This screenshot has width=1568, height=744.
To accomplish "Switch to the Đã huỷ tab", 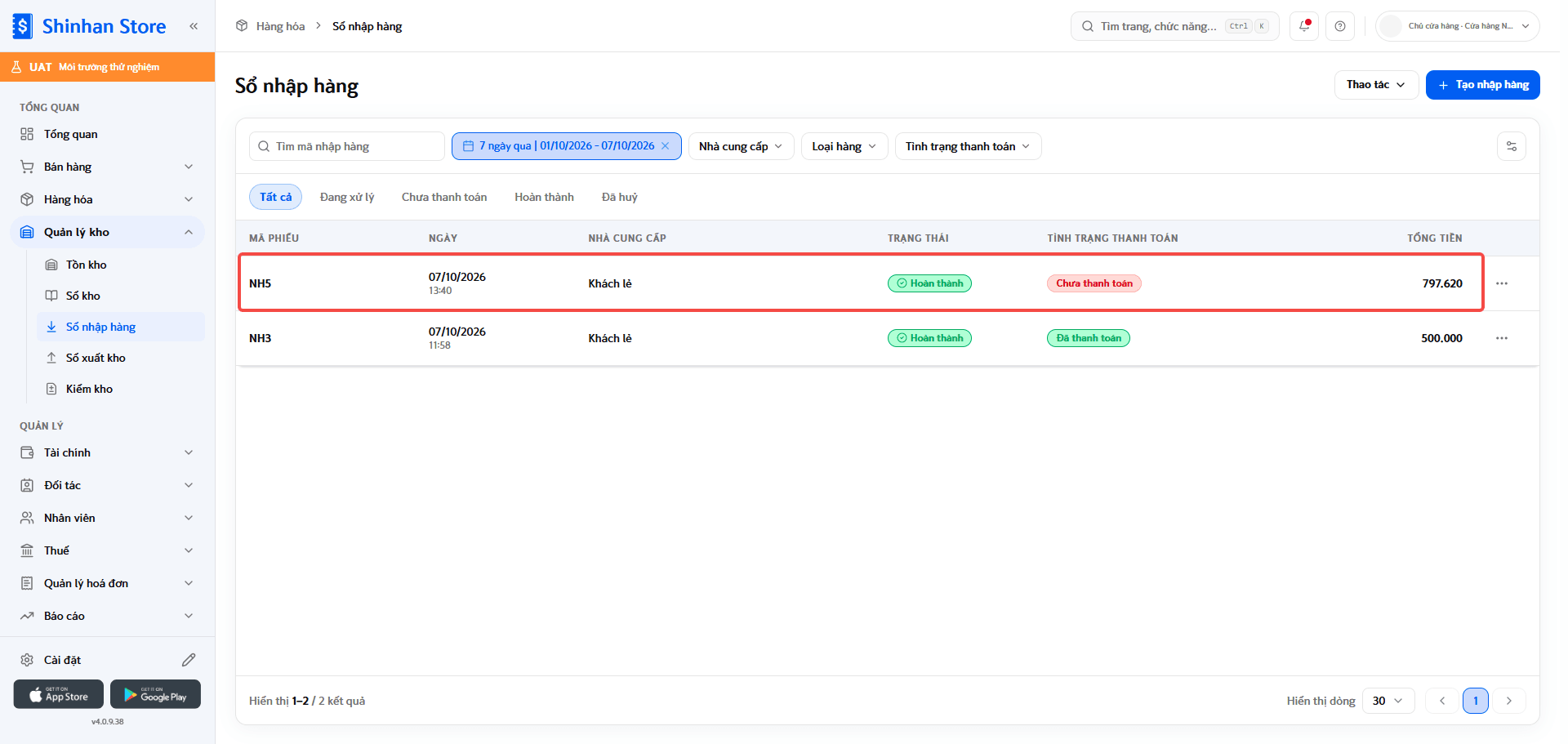I will click(x=620, y=197).
